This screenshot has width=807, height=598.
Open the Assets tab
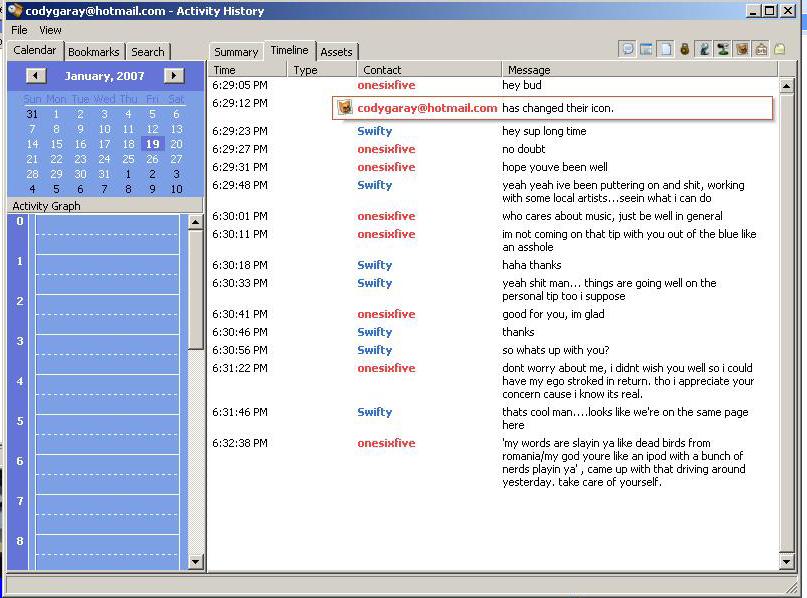(336, 52)
